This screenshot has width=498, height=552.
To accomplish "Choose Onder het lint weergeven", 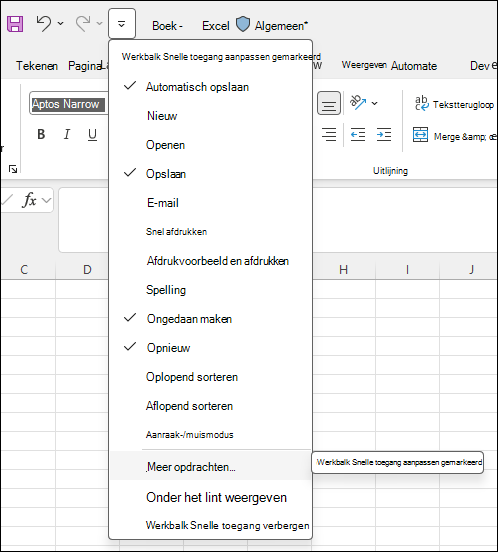I will (210, 497).
